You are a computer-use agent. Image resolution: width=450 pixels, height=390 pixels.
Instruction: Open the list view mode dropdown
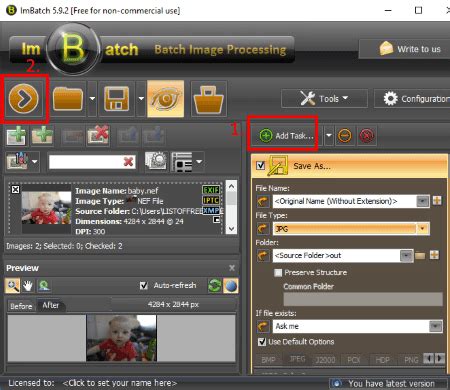click(199, 162)
